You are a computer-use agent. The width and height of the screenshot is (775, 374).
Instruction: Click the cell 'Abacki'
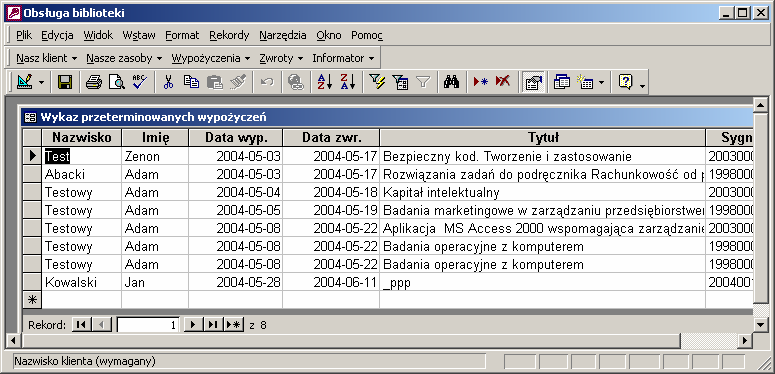tap(82, 174)
